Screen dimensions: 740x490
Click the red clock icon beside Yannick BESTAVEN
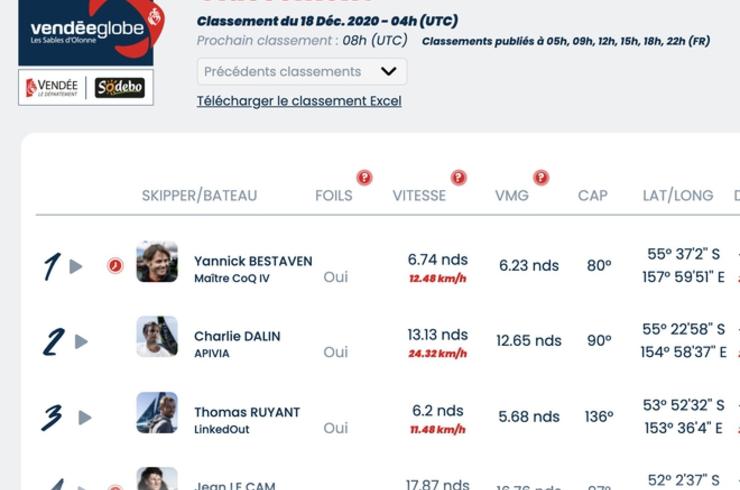click(115, 266)
